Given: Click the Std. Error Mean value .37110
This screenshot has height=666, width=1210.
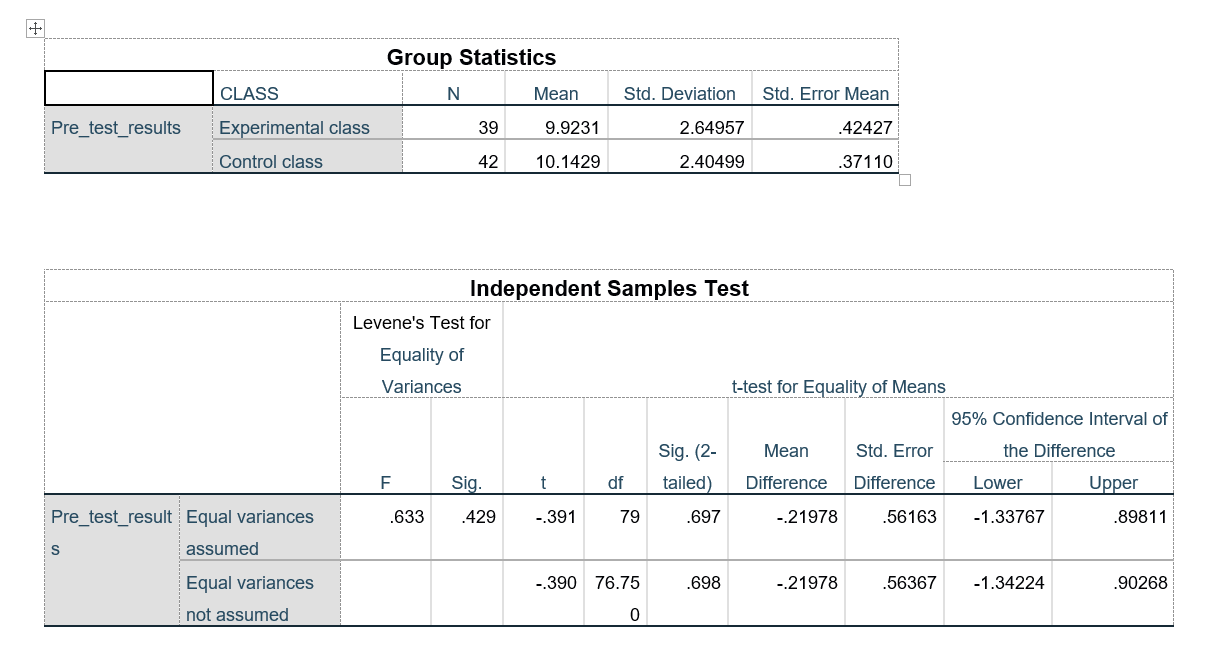Looking at the screenshot, I should (865, 162).
